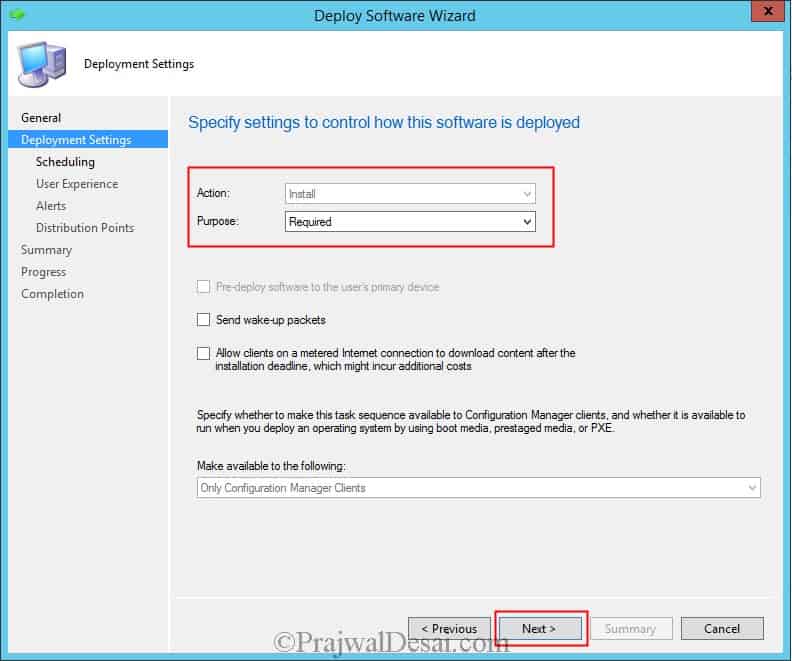Select User Experience in the sidebar
Screen dimensions: 792x661
(x=77, y=184)
